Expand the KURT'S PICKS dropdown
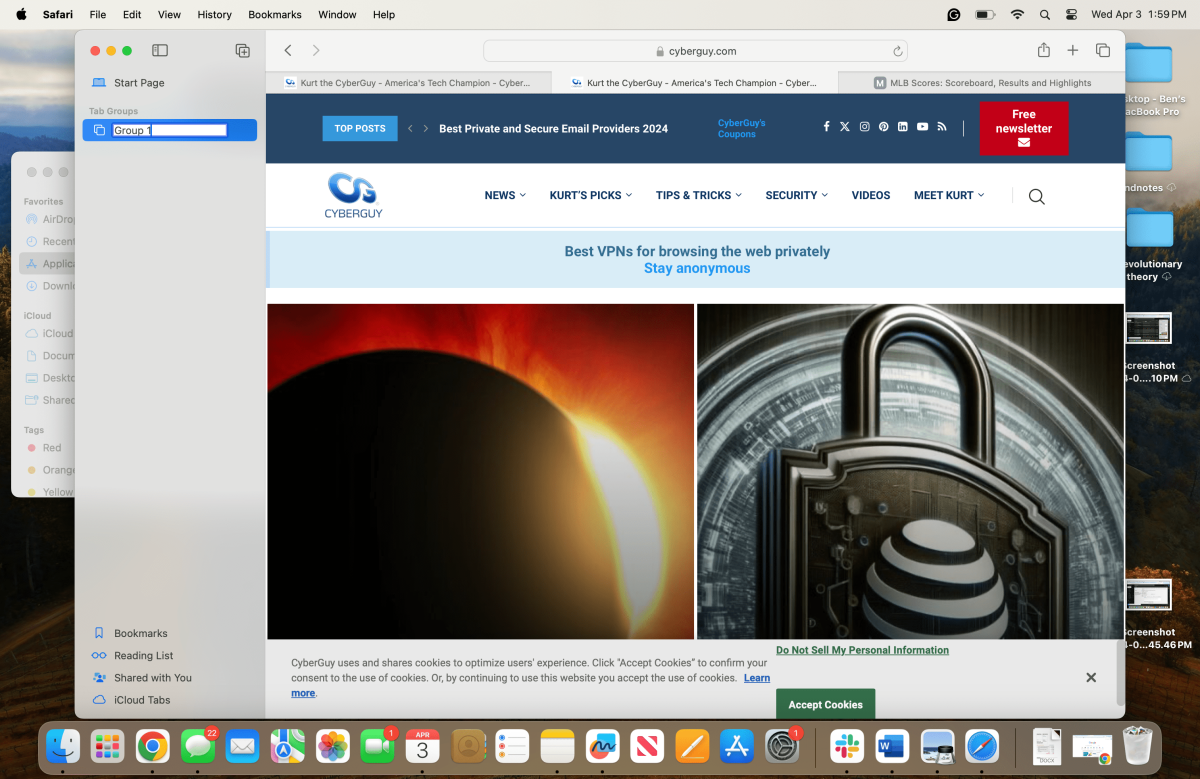The height and width of the screenshot is (779, 1200). click(x=590, y=195)
